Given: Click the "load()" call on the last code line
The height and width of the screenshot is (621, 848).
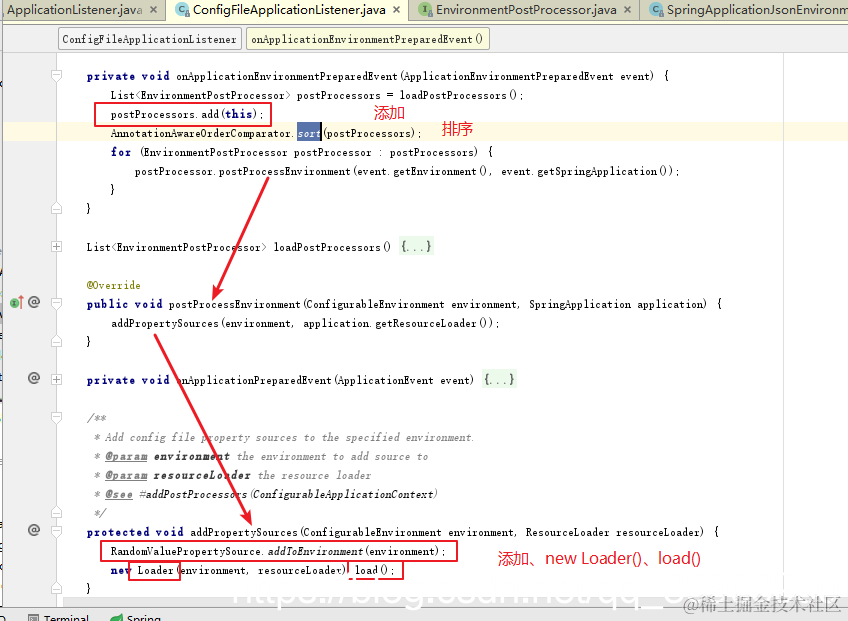Looking at the screenshot, I should (372, 570).
